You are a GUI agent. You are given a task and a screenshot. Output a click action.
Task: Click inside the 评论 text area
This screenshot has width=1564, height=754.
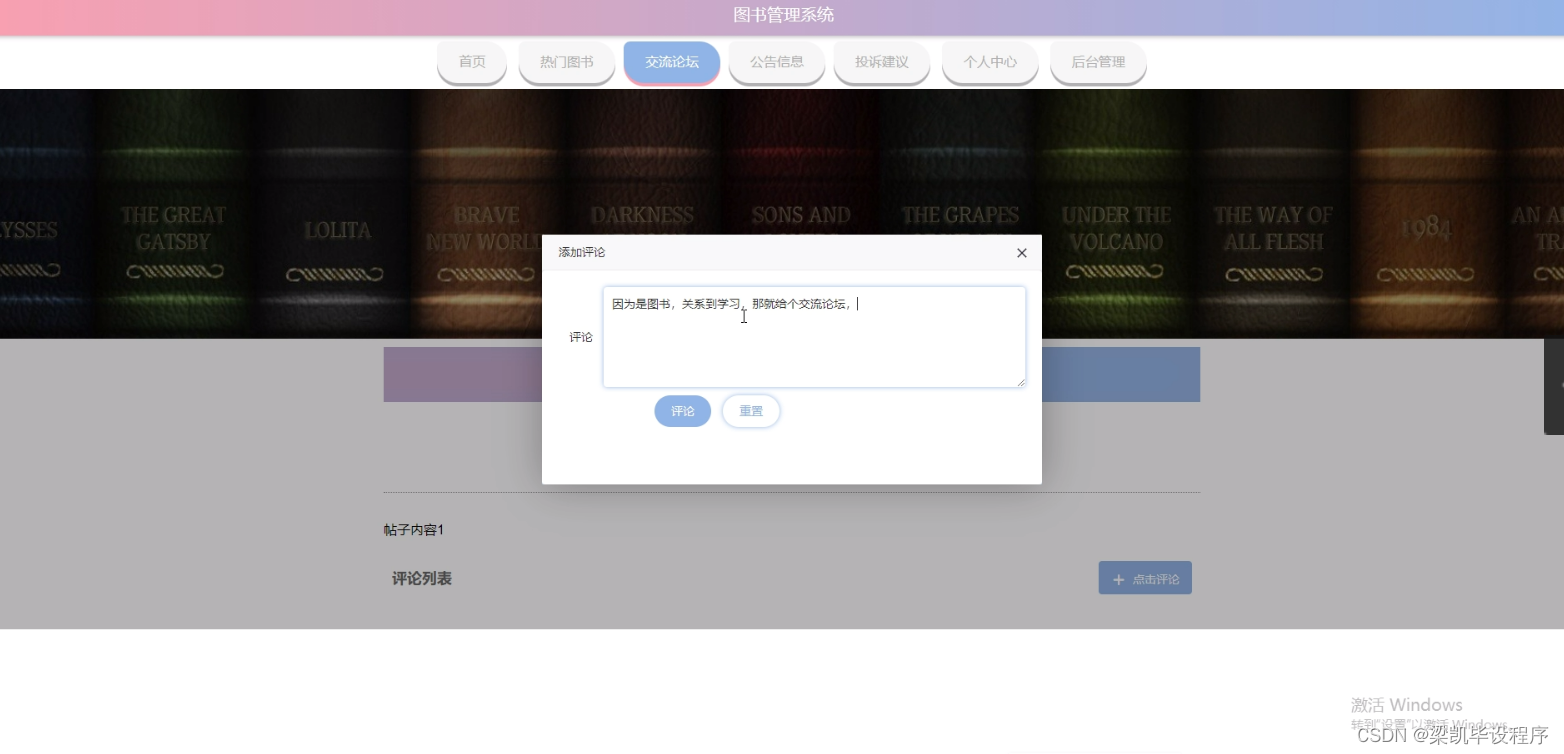click(x=813, y=336)
